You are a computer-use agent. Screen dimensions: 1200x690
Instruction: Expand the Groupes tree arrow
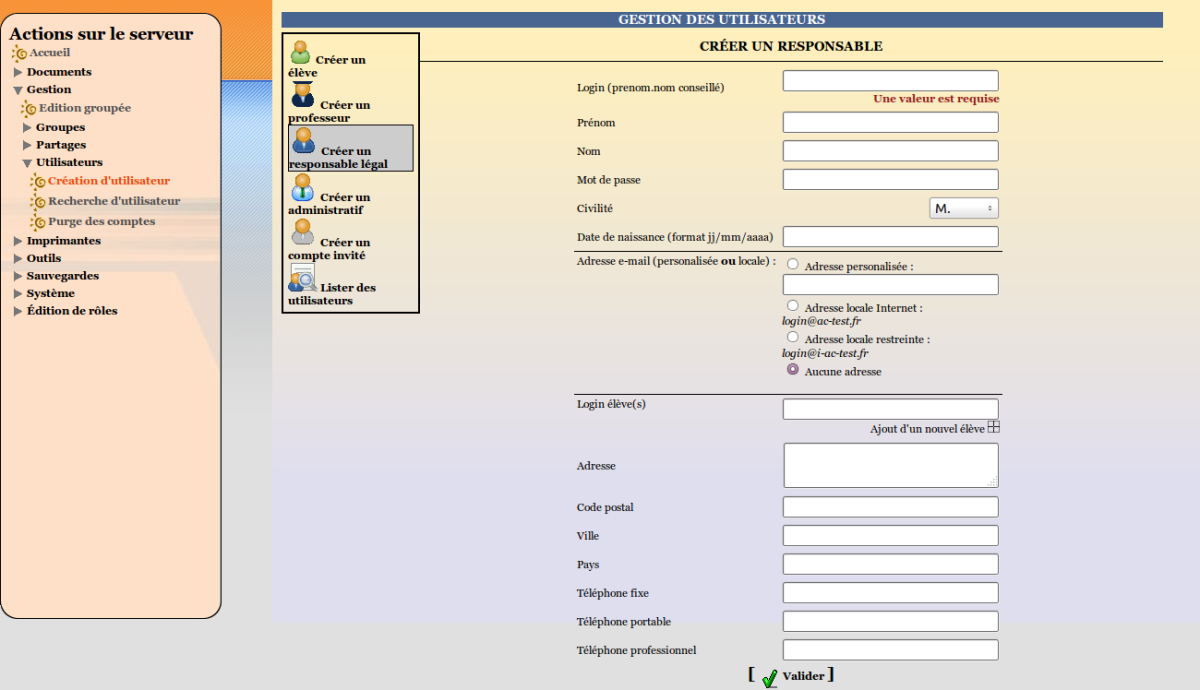[x=27, y=127]
